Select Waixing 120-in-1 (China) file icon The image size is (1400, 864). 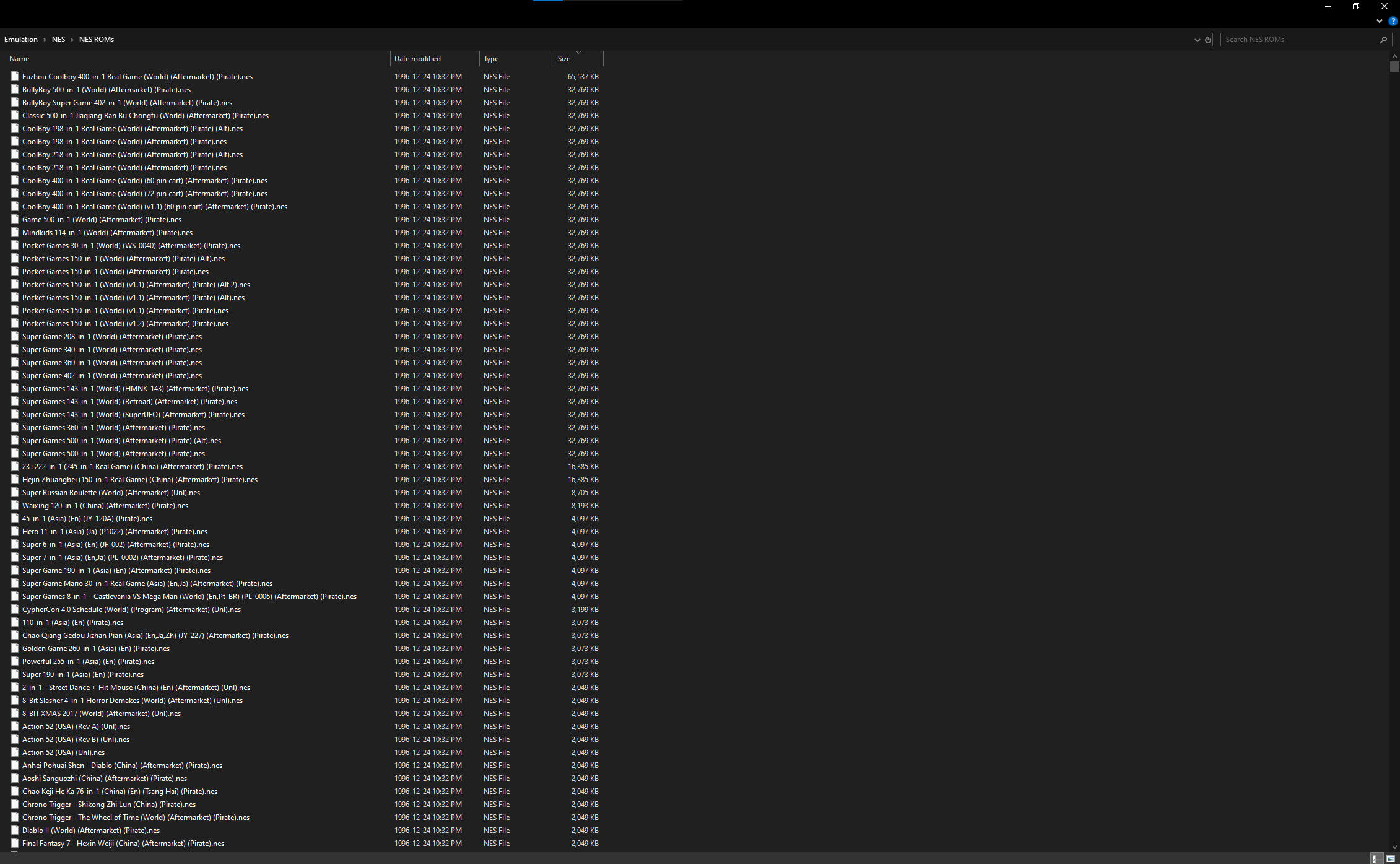14,506
